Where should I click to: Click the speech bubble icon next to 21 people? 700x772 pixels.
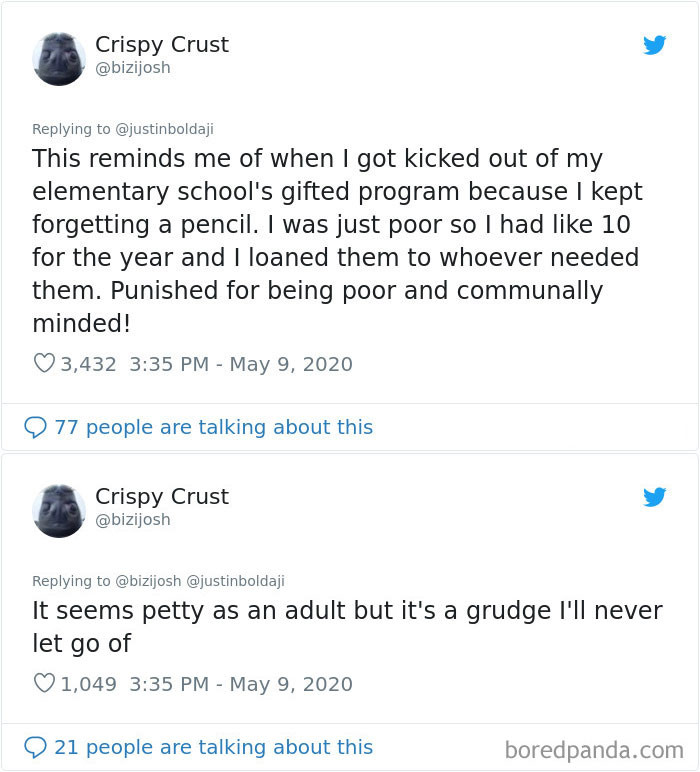click(35, 748)
